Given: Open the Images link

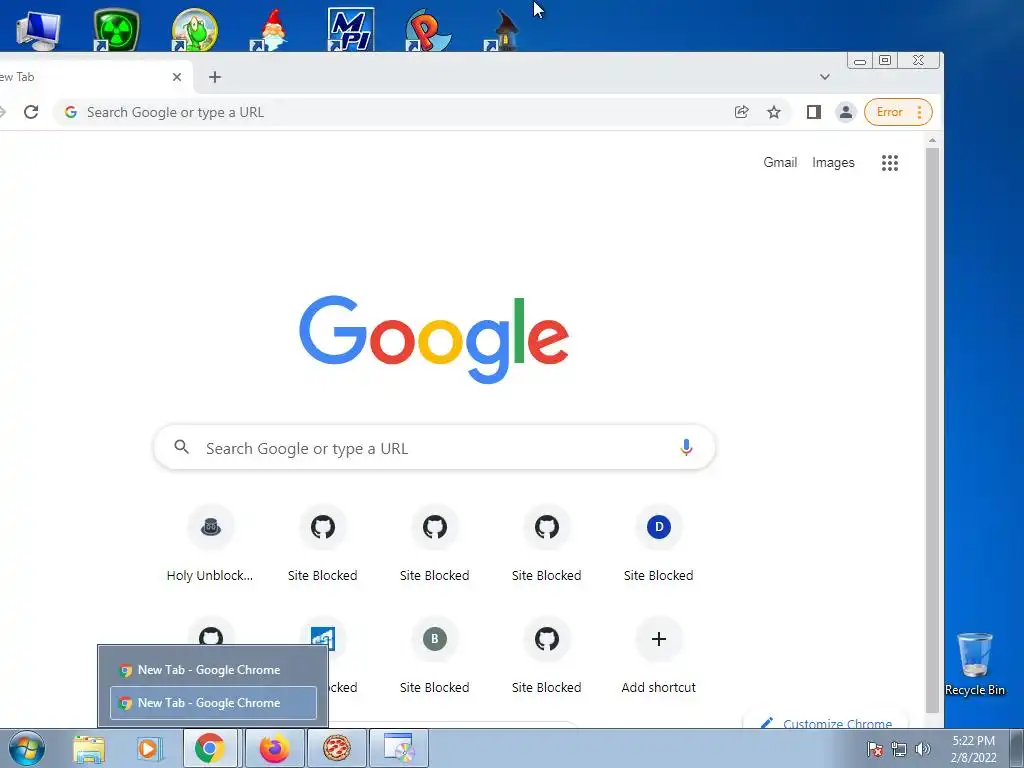Looking at the screenshot, I should (x=833, y=163).
